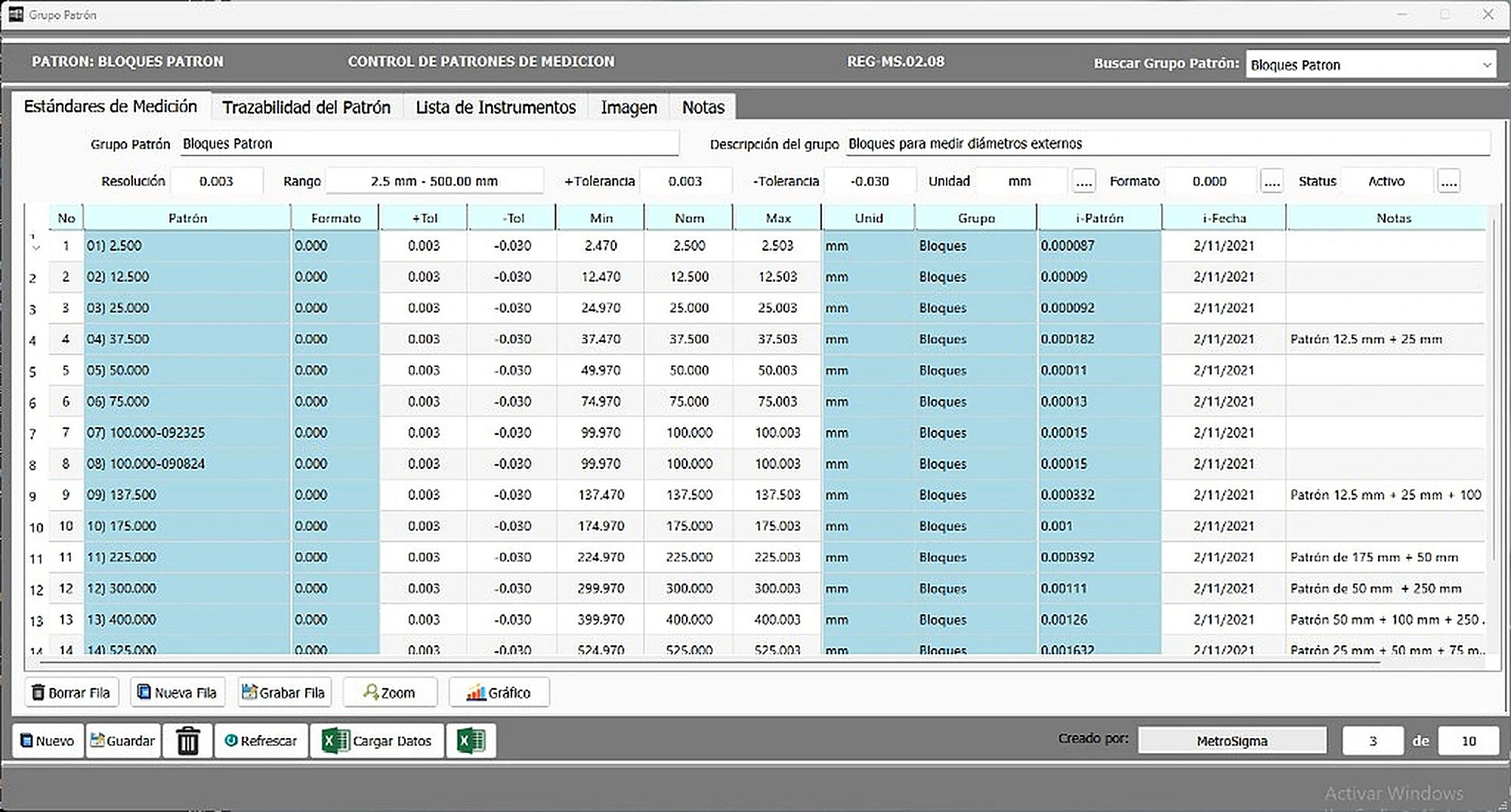1511x812 pixels.
Task: Click the Refrescar button
Action: coord(261,741)
